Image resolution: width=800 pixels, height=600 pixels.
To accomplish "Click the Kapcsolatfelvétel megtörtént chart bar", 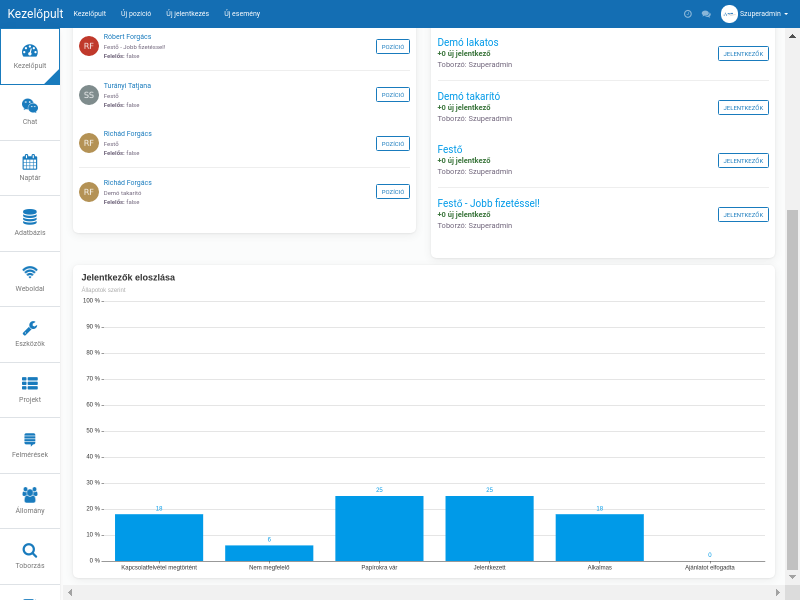I will (159, 537).
